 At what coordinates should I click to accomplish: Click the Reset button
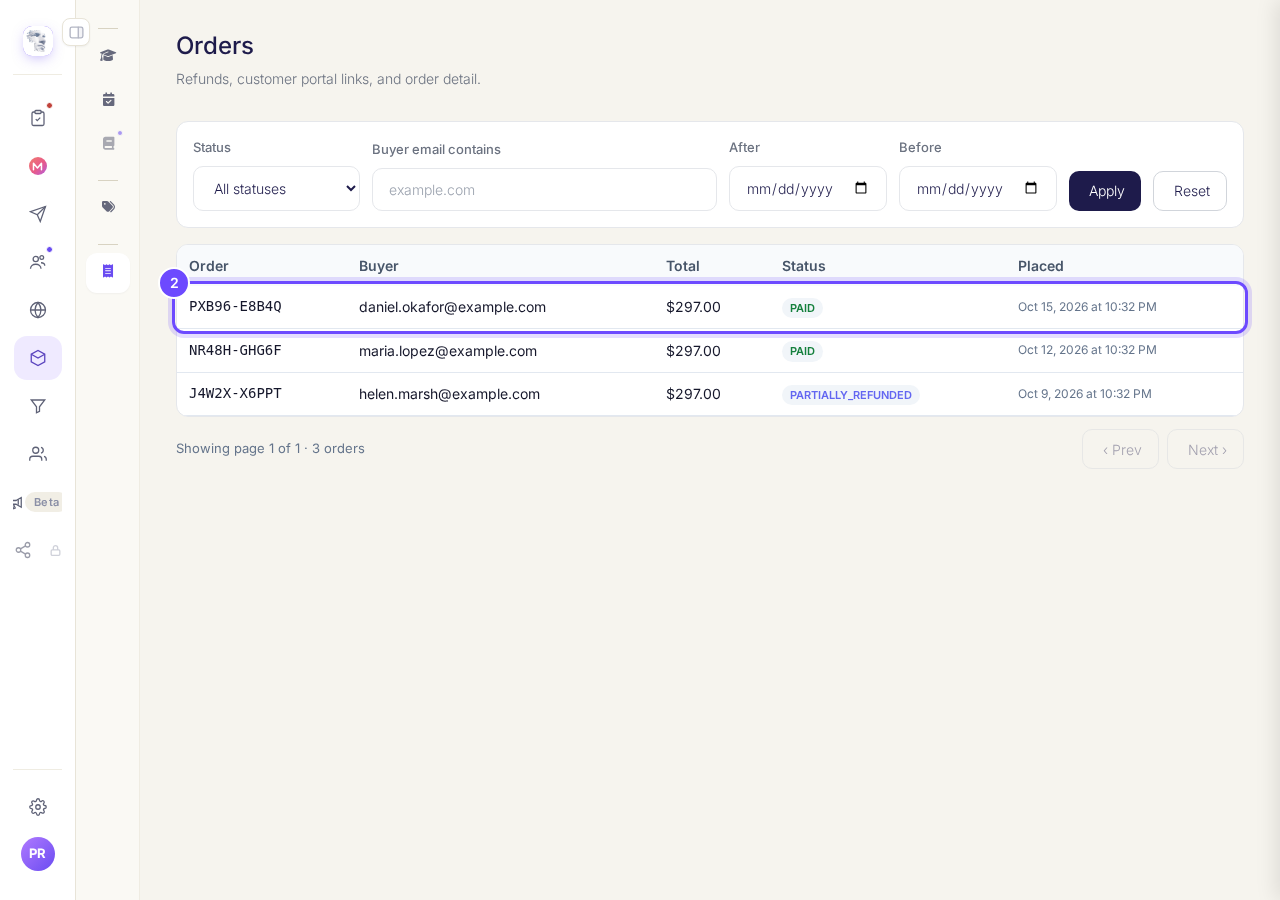pyautogui.click(x=1190, y=191)
